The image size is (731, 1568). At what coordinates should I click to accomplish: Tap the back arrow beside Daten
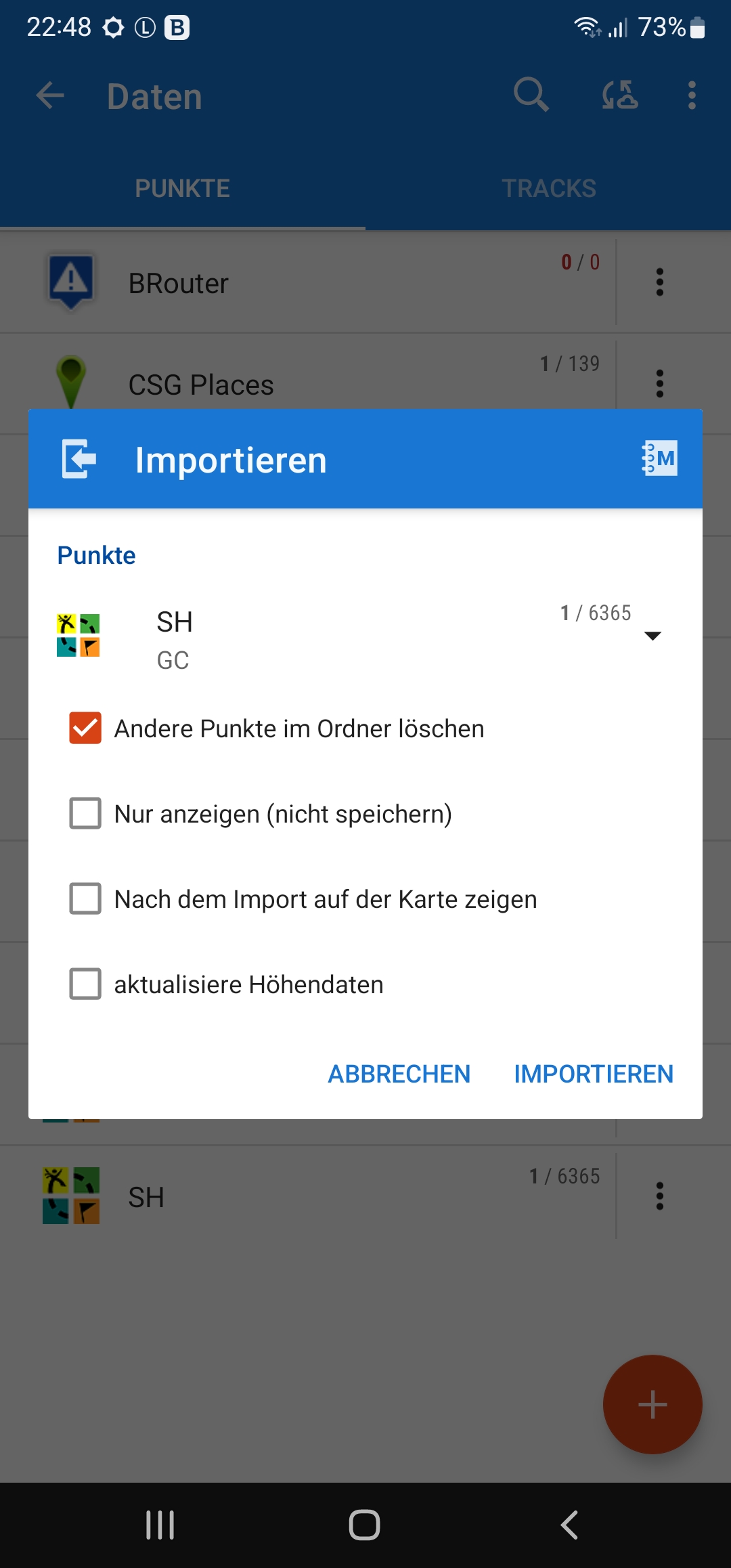(50, 95)
